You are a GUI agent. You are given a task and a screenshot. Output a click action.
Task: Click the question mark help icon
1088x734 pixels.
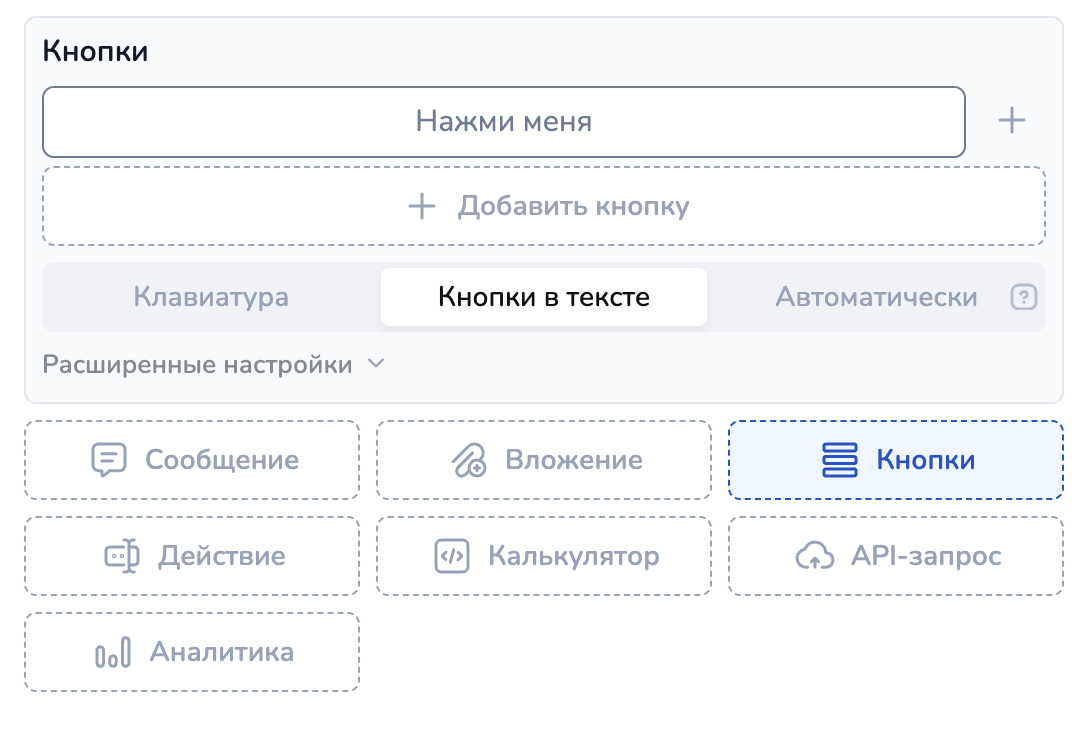coord(1023,297)
